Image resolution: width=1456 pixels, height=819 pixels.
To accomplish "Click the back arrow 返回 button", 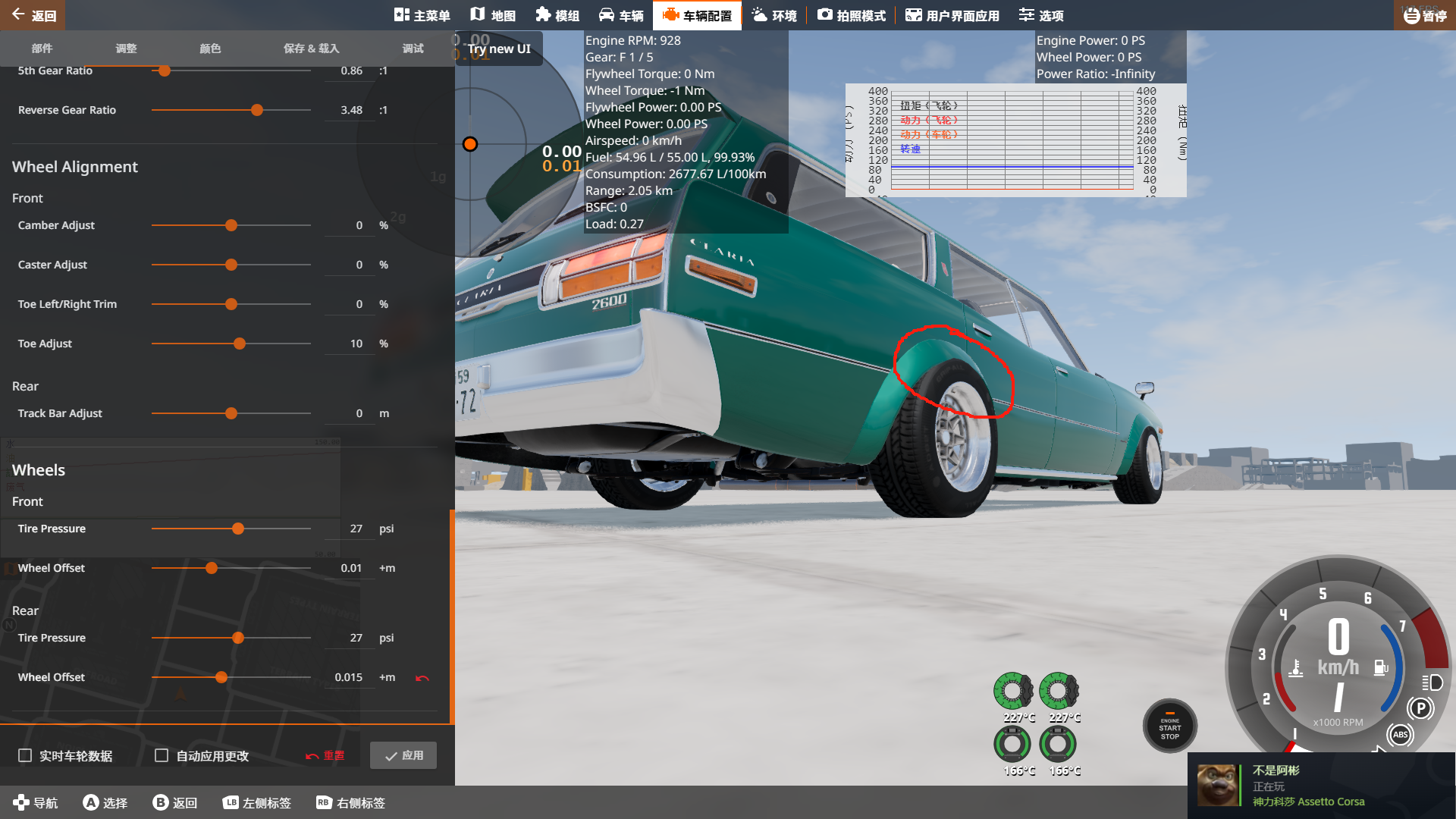I will tap(33, 15).
